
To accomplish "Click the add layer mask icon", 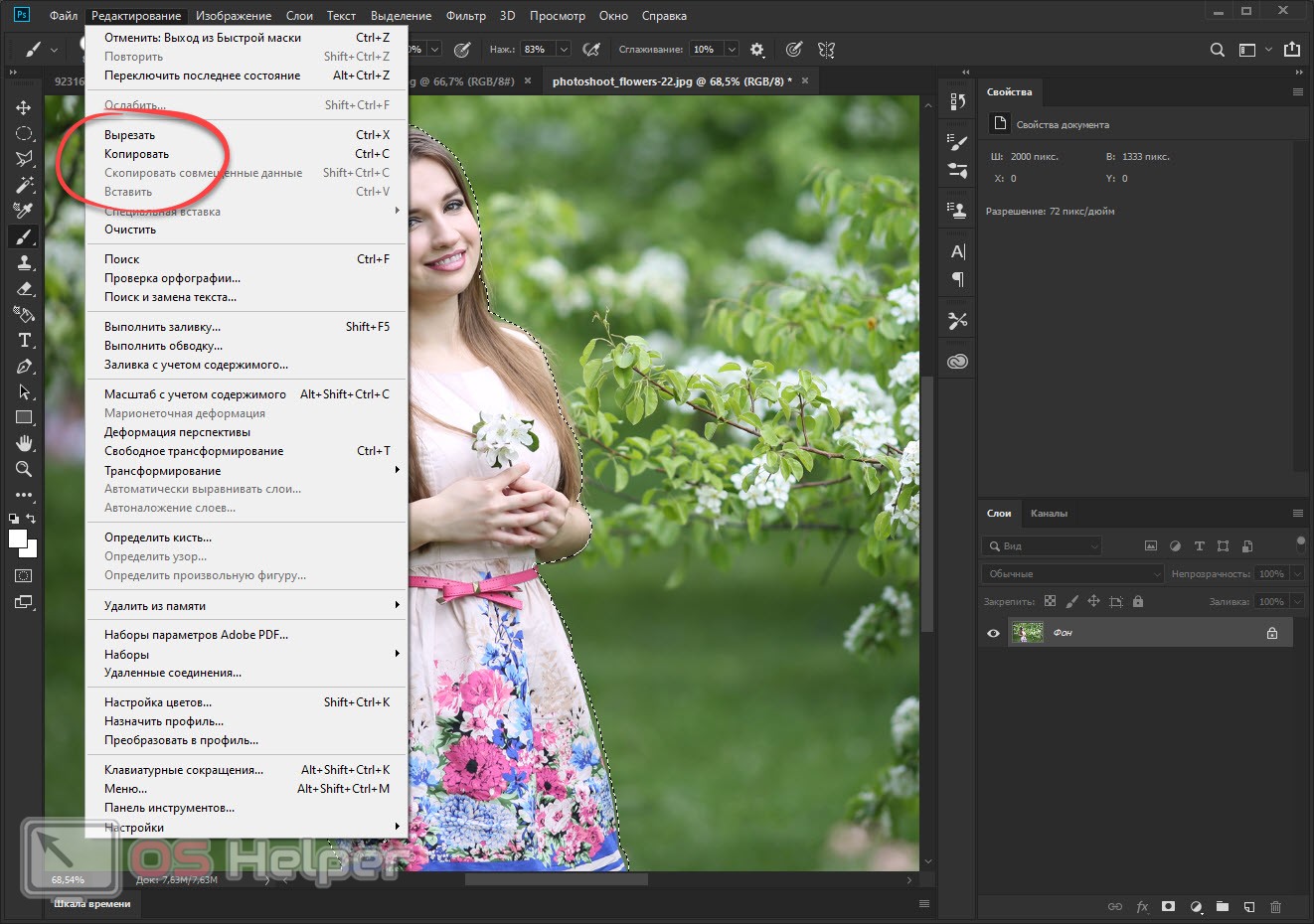I will click(x=1168, y=906).
